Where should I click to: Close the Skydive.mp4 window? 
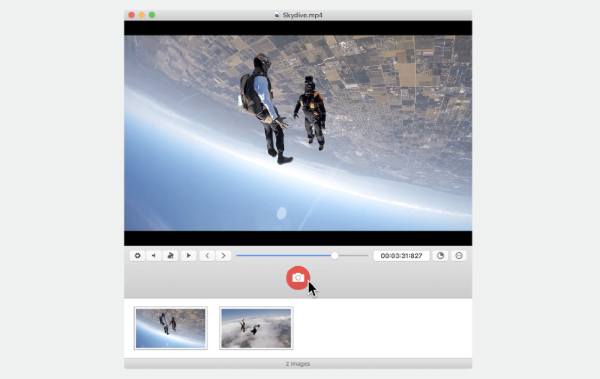(132, 15)
